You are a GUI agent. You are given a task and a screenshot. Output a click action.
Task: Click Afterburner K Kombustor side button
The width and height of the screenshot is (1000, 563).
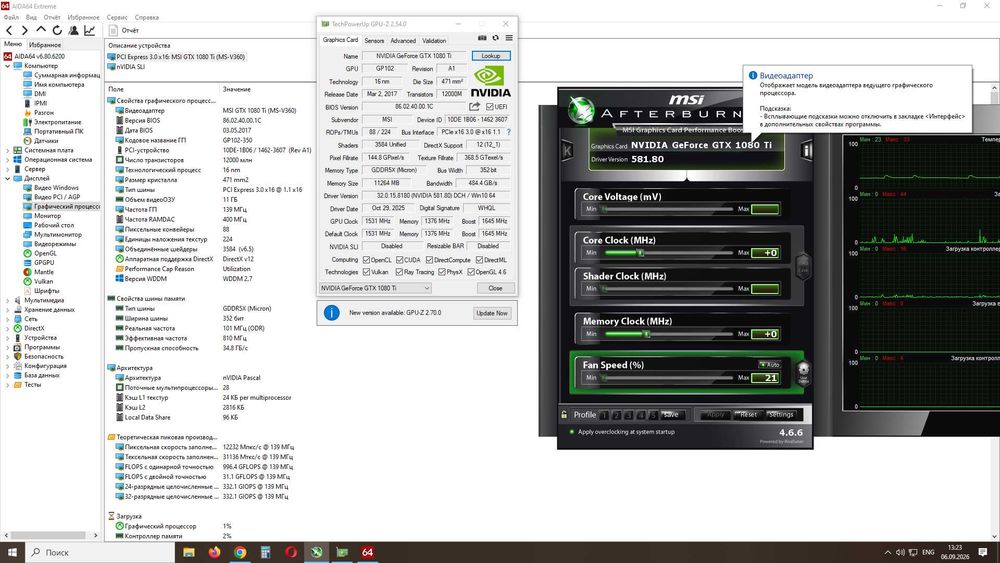click(567, 151)
